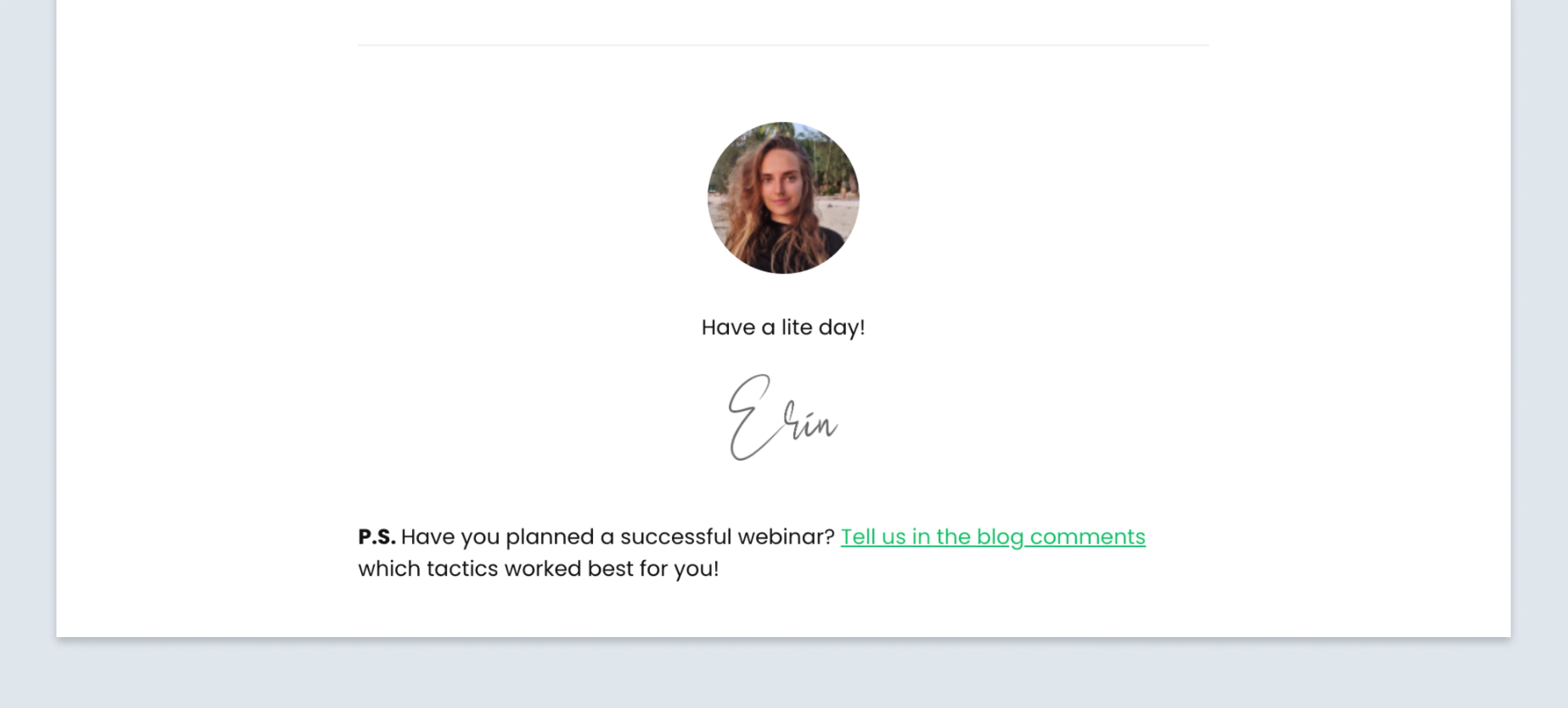This screenshot has height=708, width=1568.
Task: Click the sentence "Have you planned a successful webinar?"
Action: (x=617, y=537)
